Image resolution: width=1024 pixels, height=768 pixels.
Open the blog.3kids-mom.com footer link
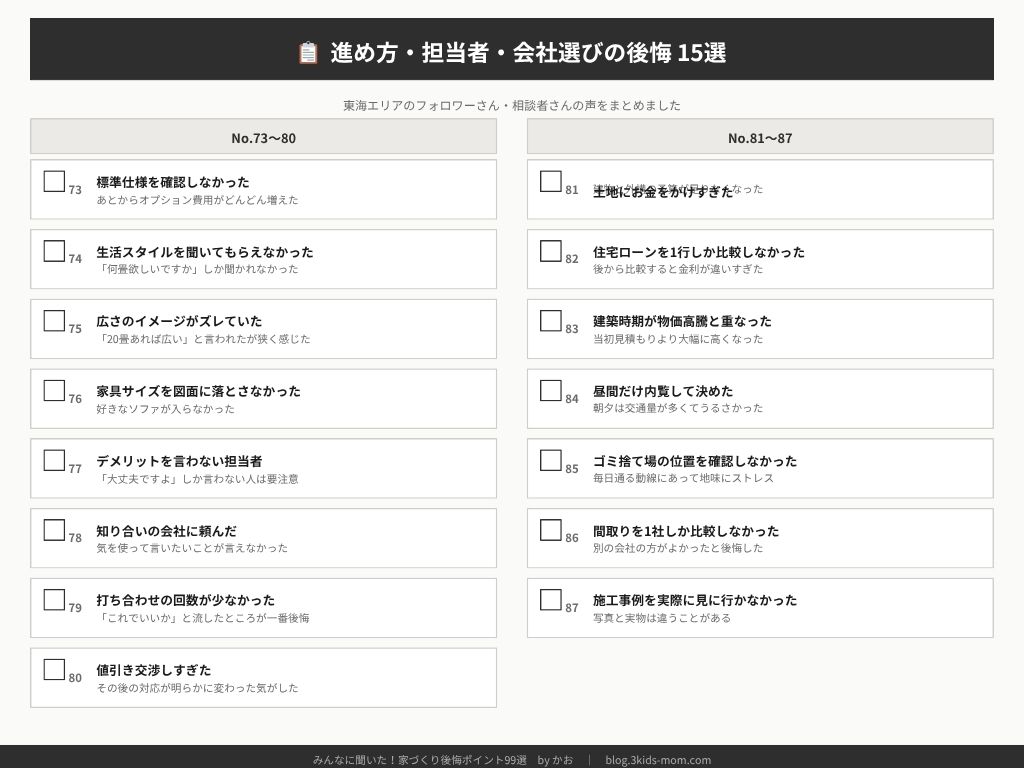click(x=658, y=760)
